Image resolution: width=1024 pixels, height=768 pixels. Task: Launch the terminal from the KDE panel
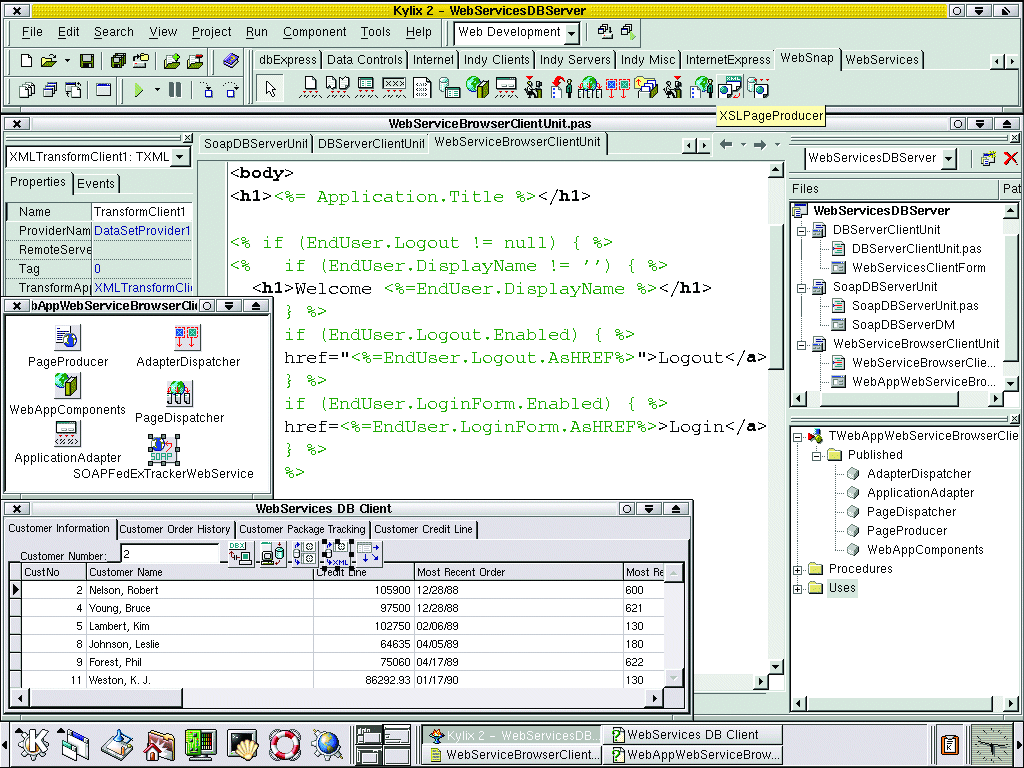tap(243, 743)
